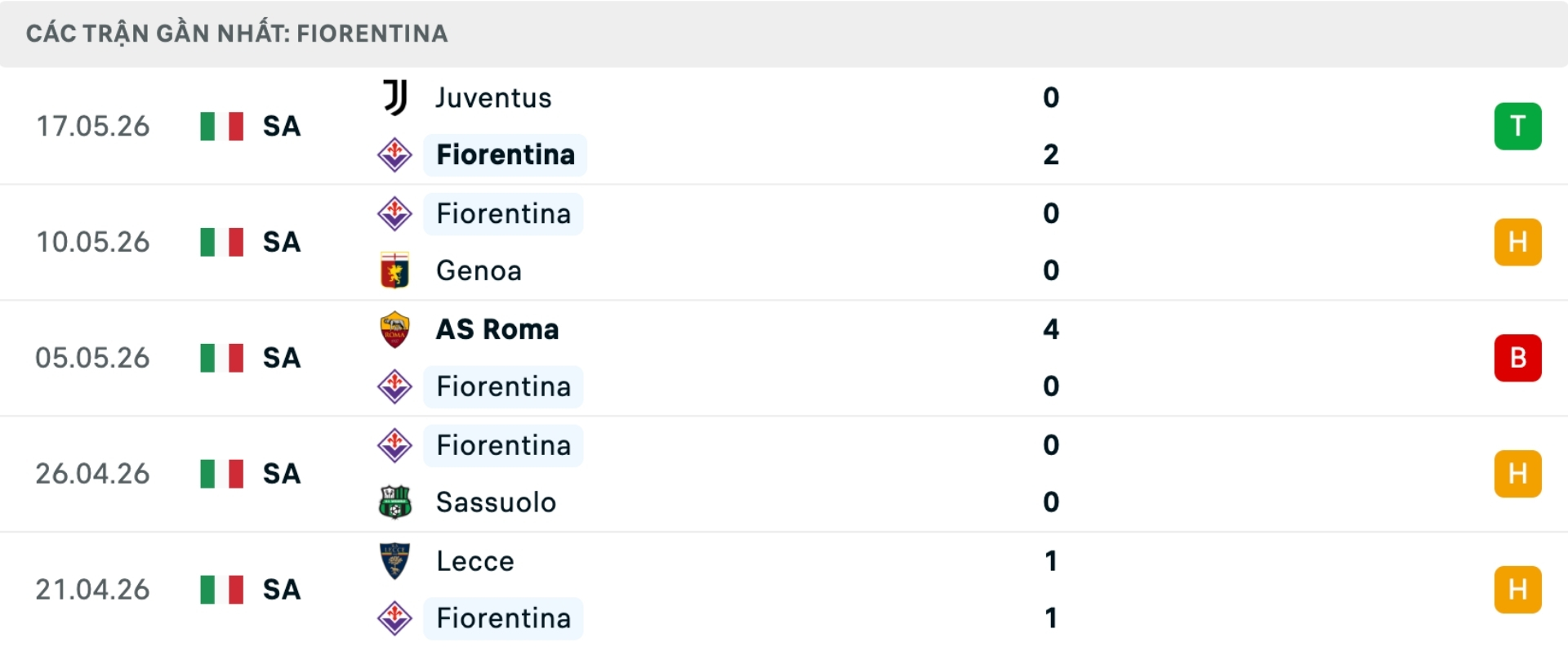This screenshot has height=647, width=1568.
Task: Click the 26.04.26 match date
Action: pyautogui.click(x=92, y=474)
